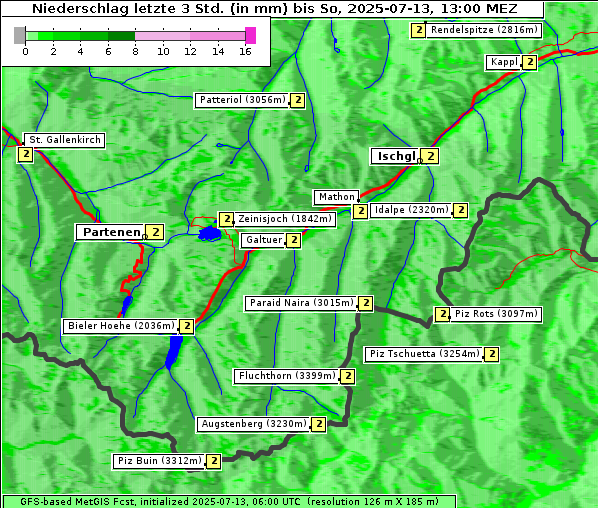Select the Paraid Naira (3015m) label
Image resolution: width=598 pixels, height=508 pixels.
pyautogui.click(x=301, y=303)
